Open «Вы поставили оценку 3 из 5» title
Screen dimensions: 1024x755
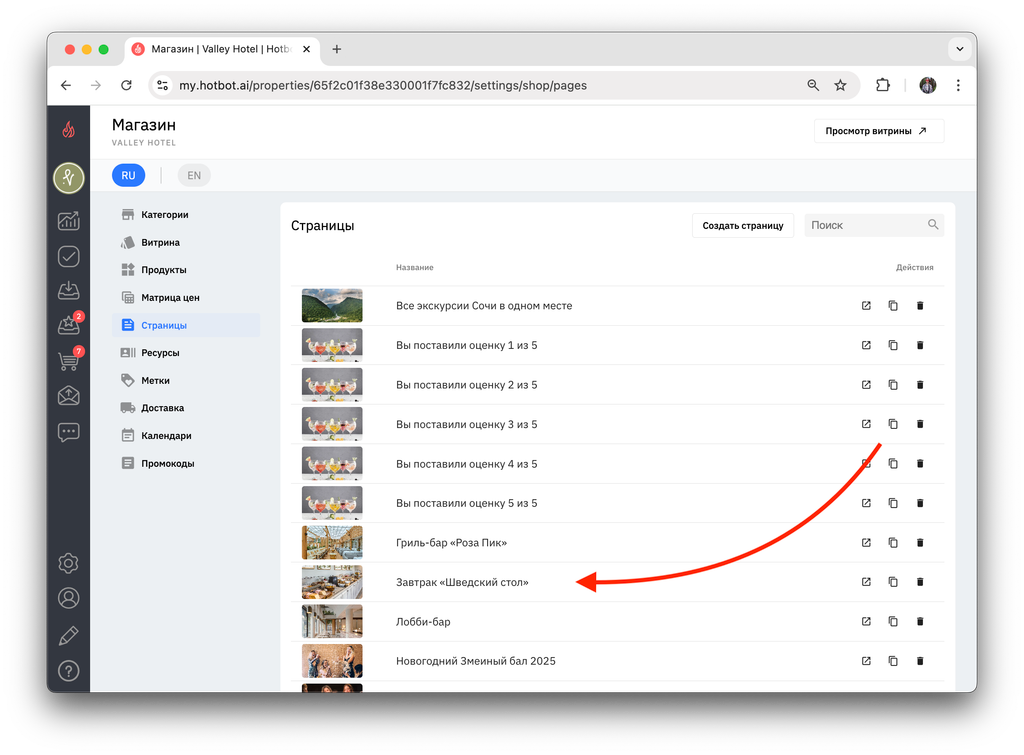(466, 424)
